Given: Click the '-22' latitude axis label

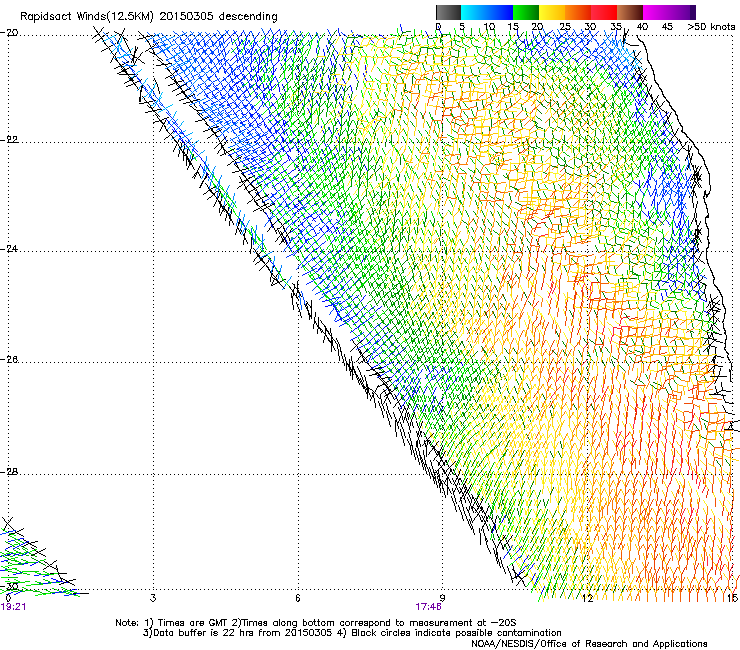Looking at the screenshot, I should click(x=9, y=139).
